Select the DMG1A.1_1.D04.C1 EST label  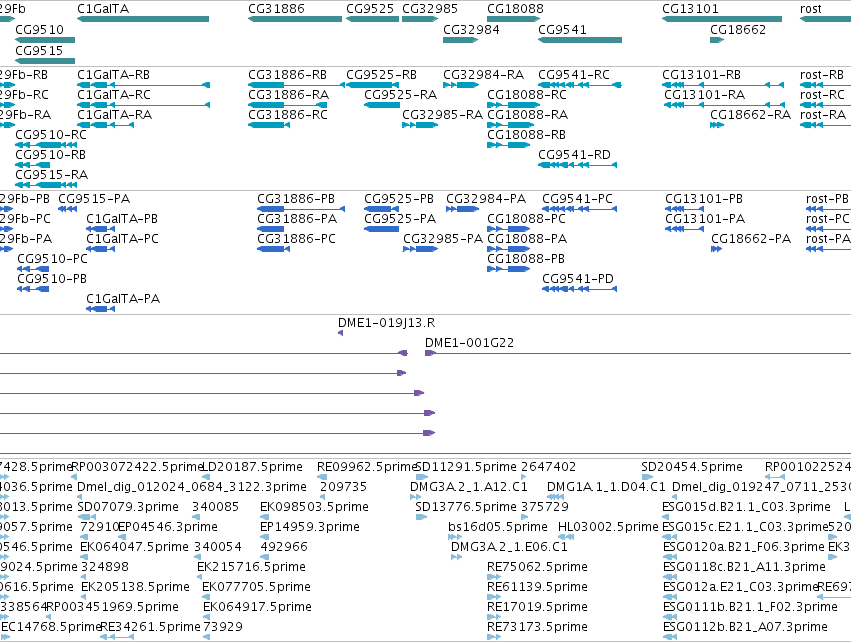606,487
